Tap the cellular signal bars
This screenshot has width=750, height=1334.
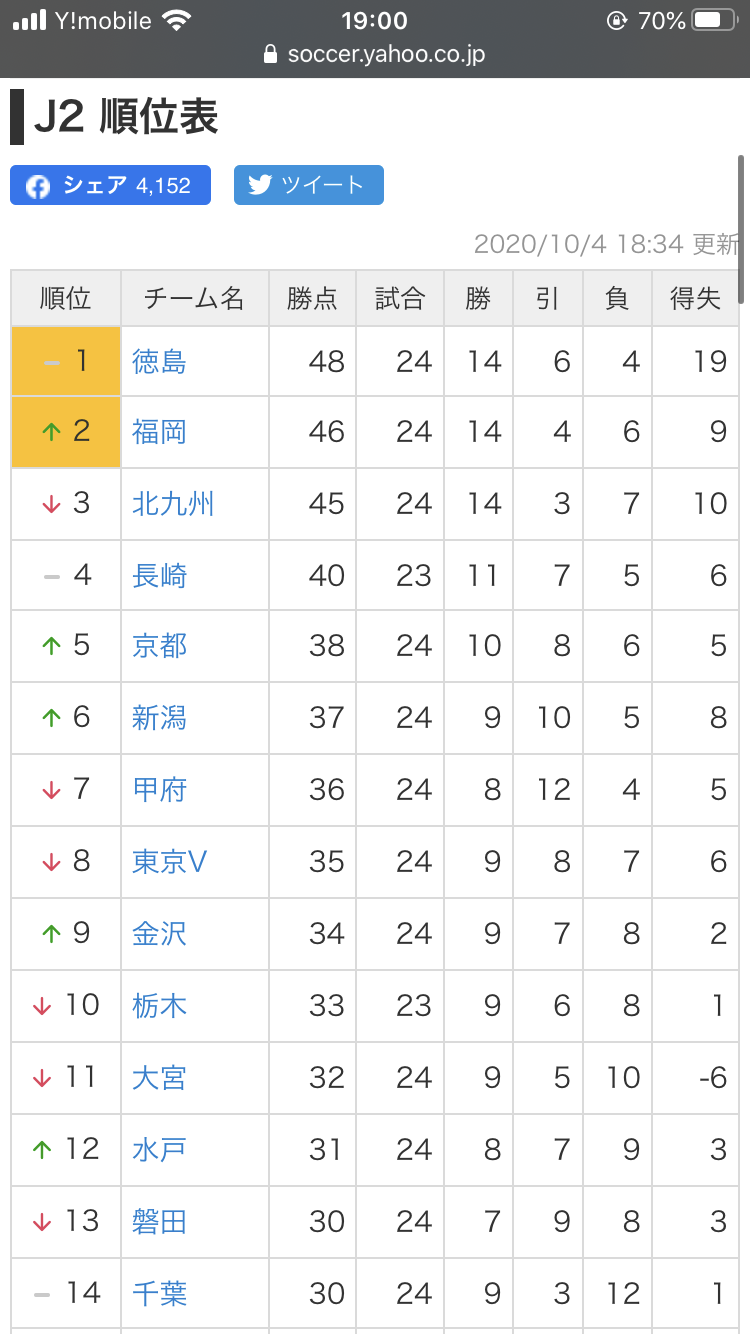30,20
